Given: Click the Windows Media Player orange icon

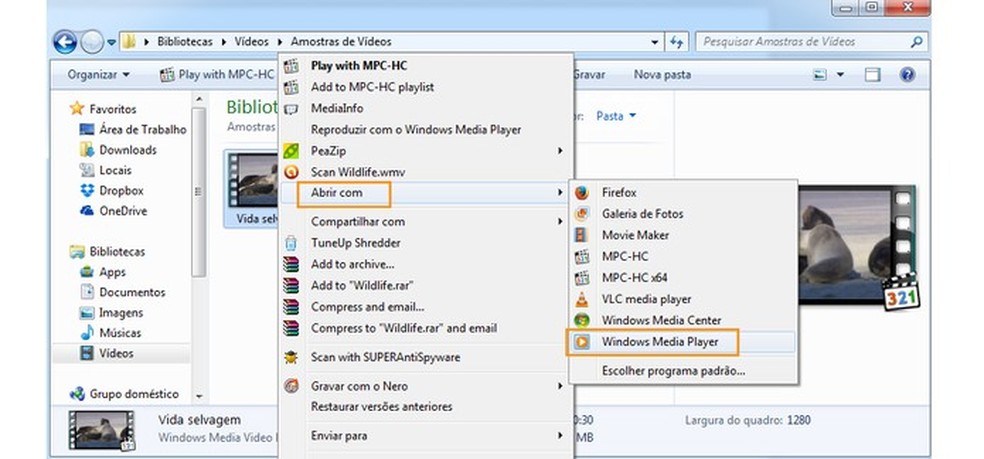Looking at the screenshot, I should tap(582, 342).
